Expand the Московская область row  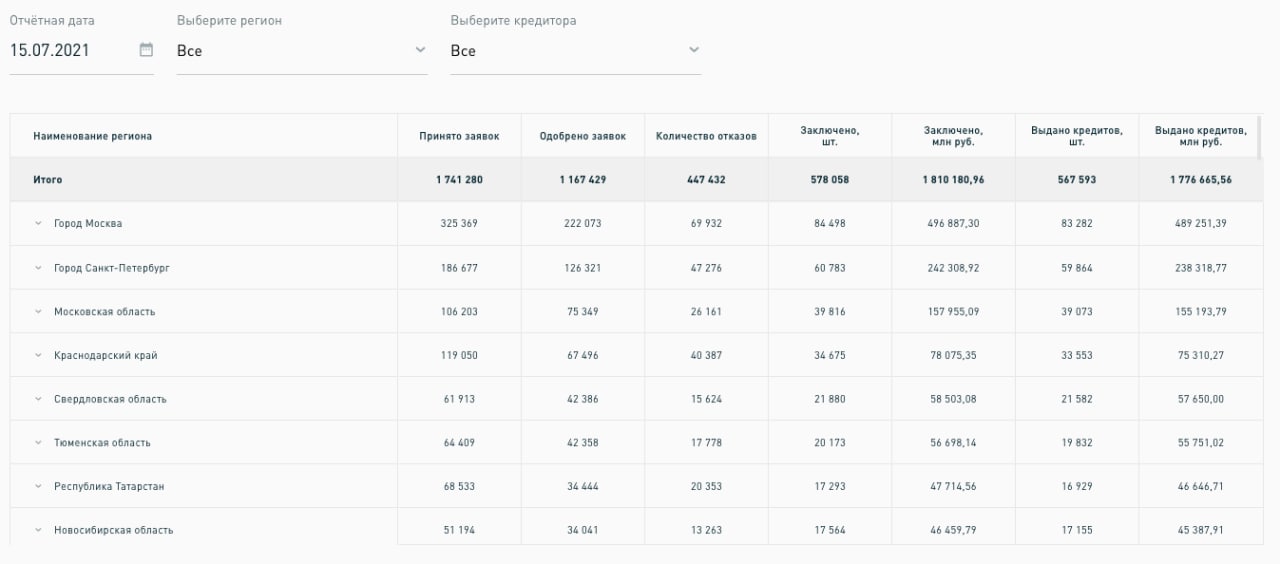click(x=39, y=312)
